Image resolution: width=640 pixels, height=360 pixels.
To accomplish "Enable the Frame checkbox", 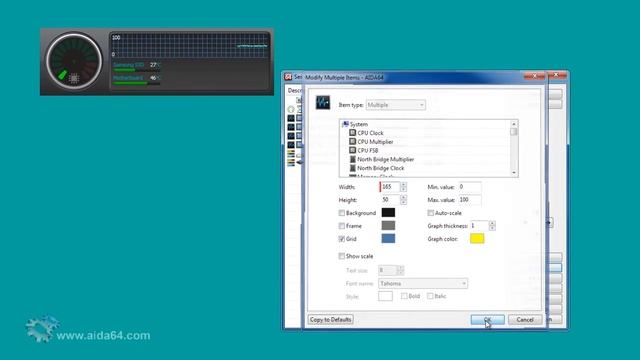I will point(342,226).
